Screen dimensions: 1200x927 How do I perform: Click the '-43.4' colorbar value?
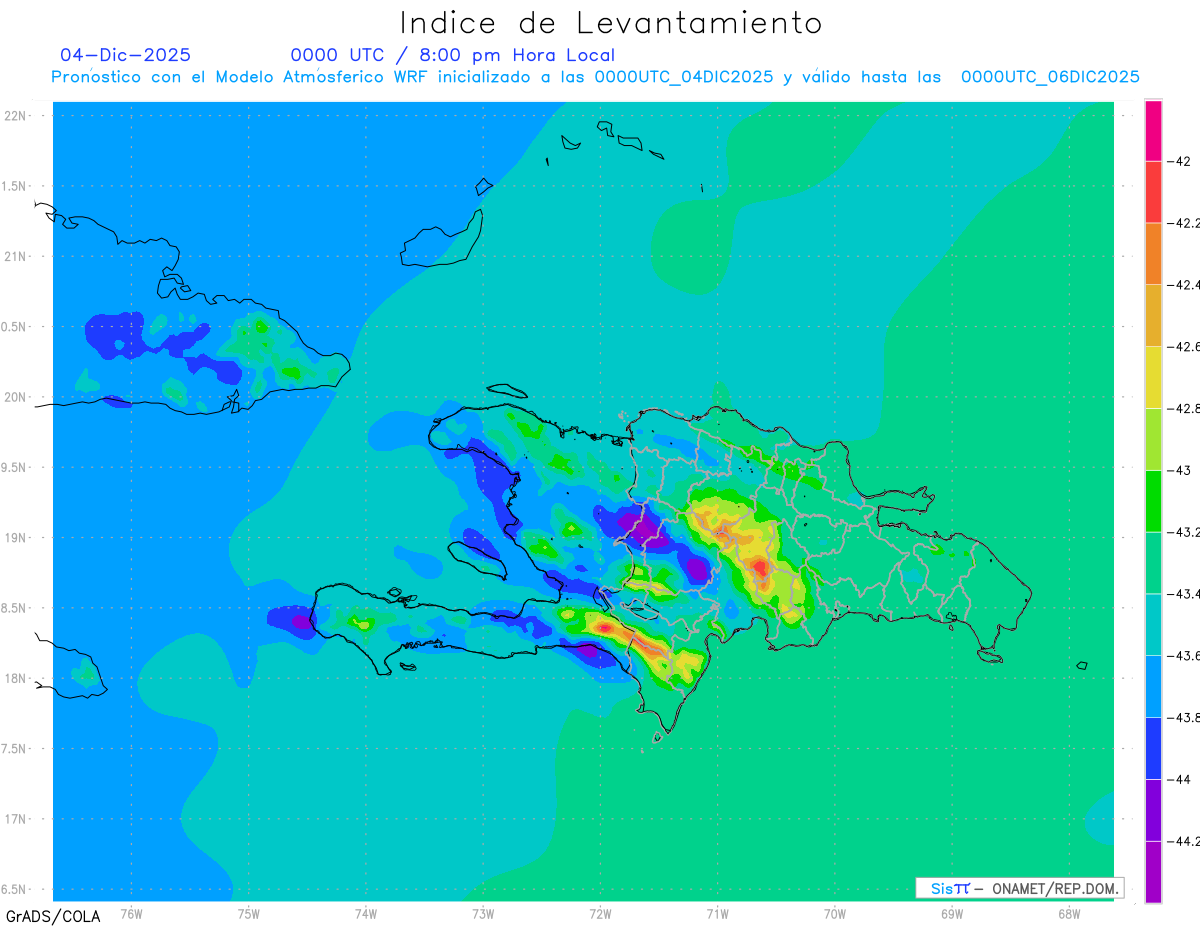pyautogui.click(x=1184, y=594)
